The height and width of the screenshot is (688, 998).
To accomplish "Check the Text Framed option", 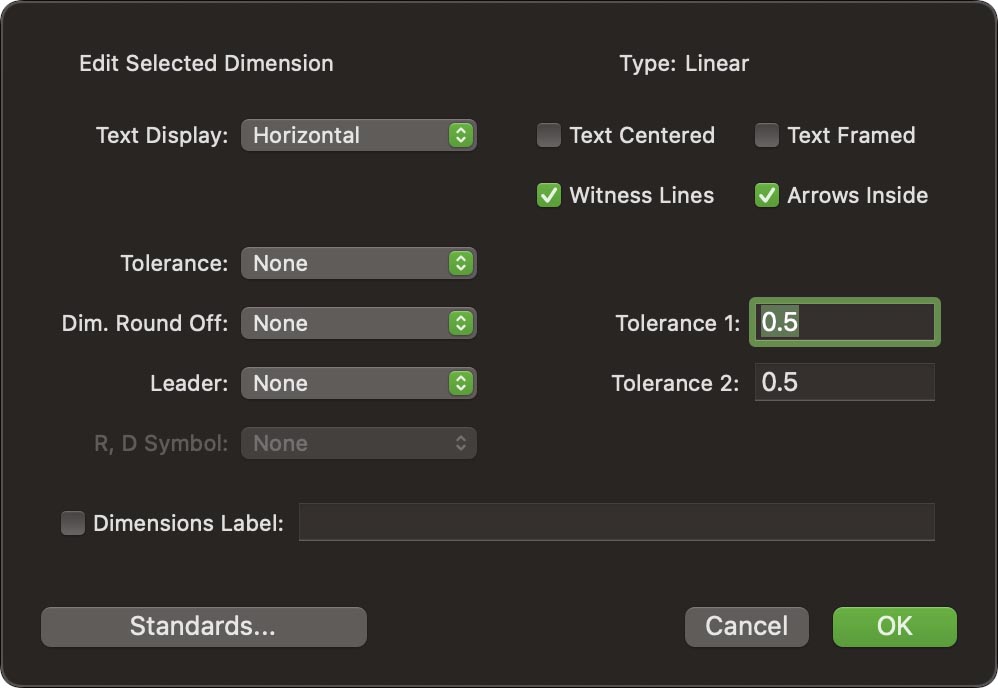I will 767,135.
